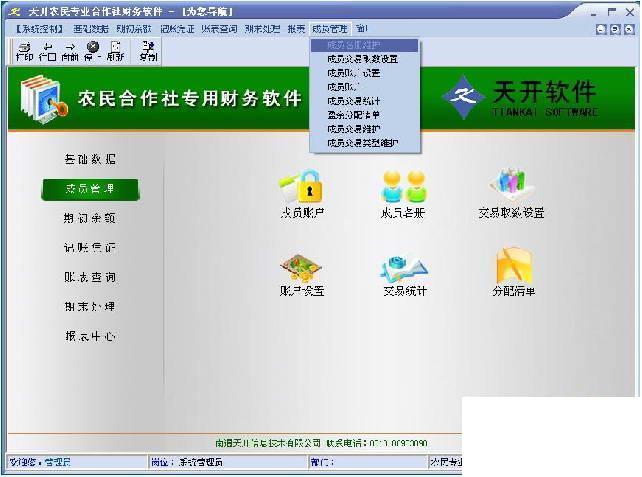Open 成员名册 two-people icon
This screenshot has height=477, width=642.
click(x=403, y=194)
